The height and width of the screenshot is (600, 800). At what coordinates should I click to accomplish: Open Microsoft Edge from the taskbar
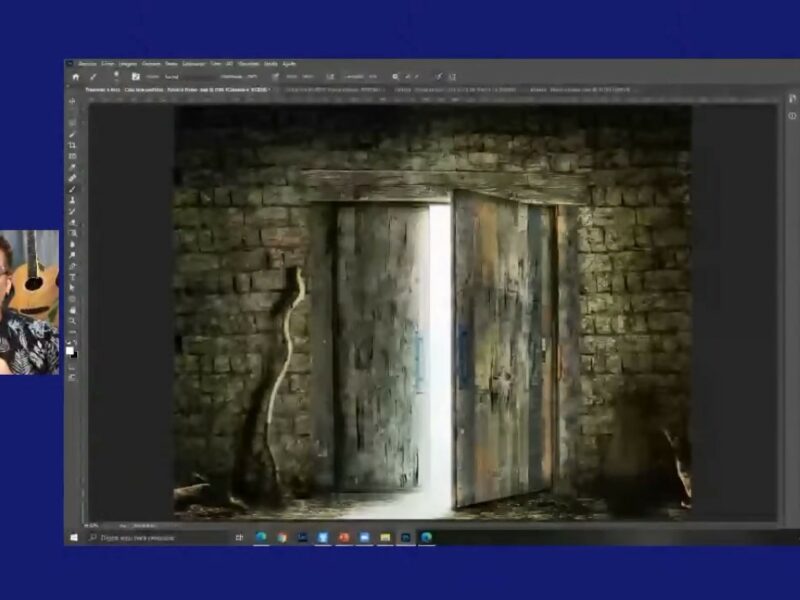(x=261, y=537)
